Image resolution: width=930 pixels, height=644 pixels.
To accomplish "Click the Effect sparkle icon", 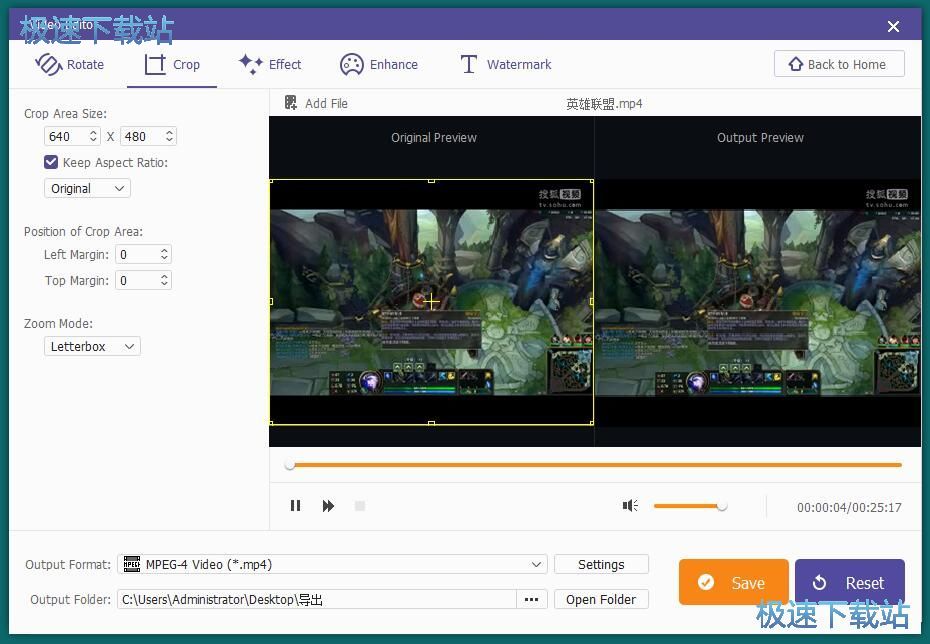I will click(250, 63).
